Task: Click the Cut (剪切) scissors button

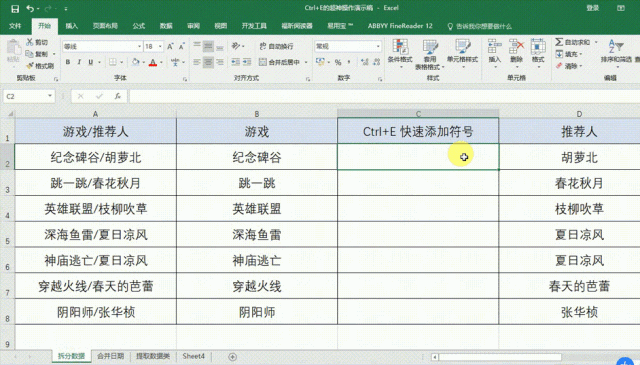Action: [x=37, y=42]
